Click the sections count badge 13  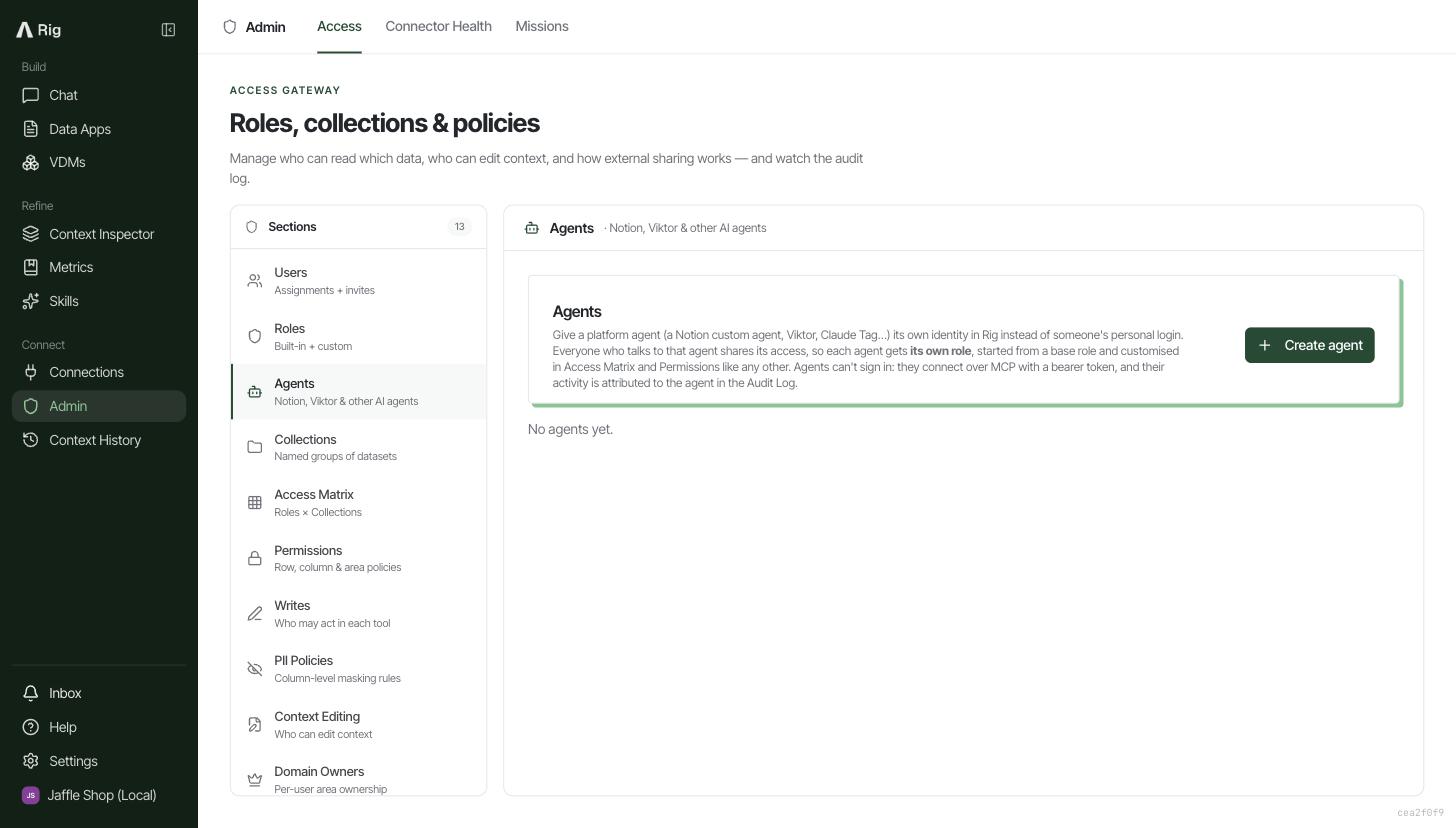460,227
